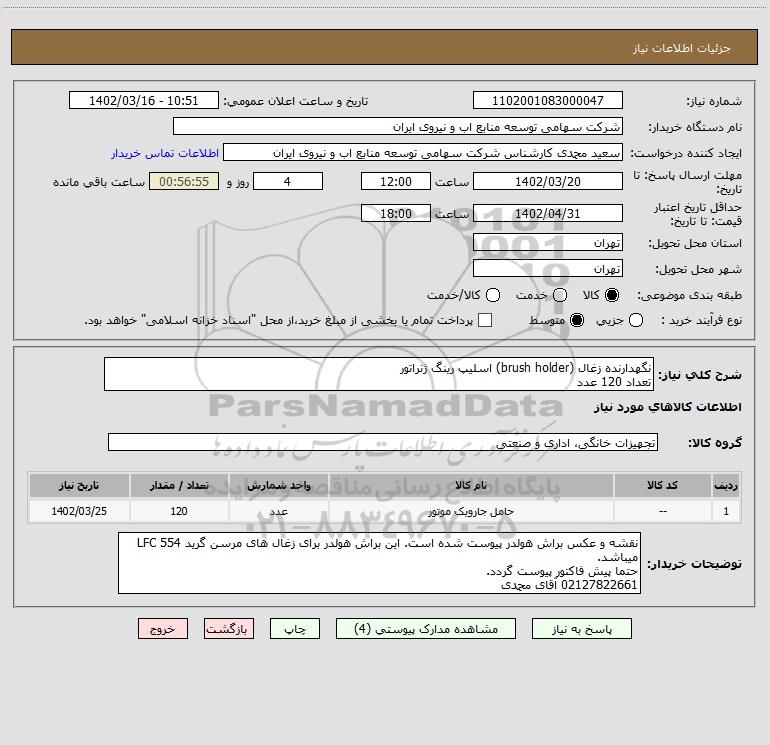Viewport: 770px width, 745px height.
Task: Click item name cell حامل جاروبک موتور
Action: [x=470, y=511]
